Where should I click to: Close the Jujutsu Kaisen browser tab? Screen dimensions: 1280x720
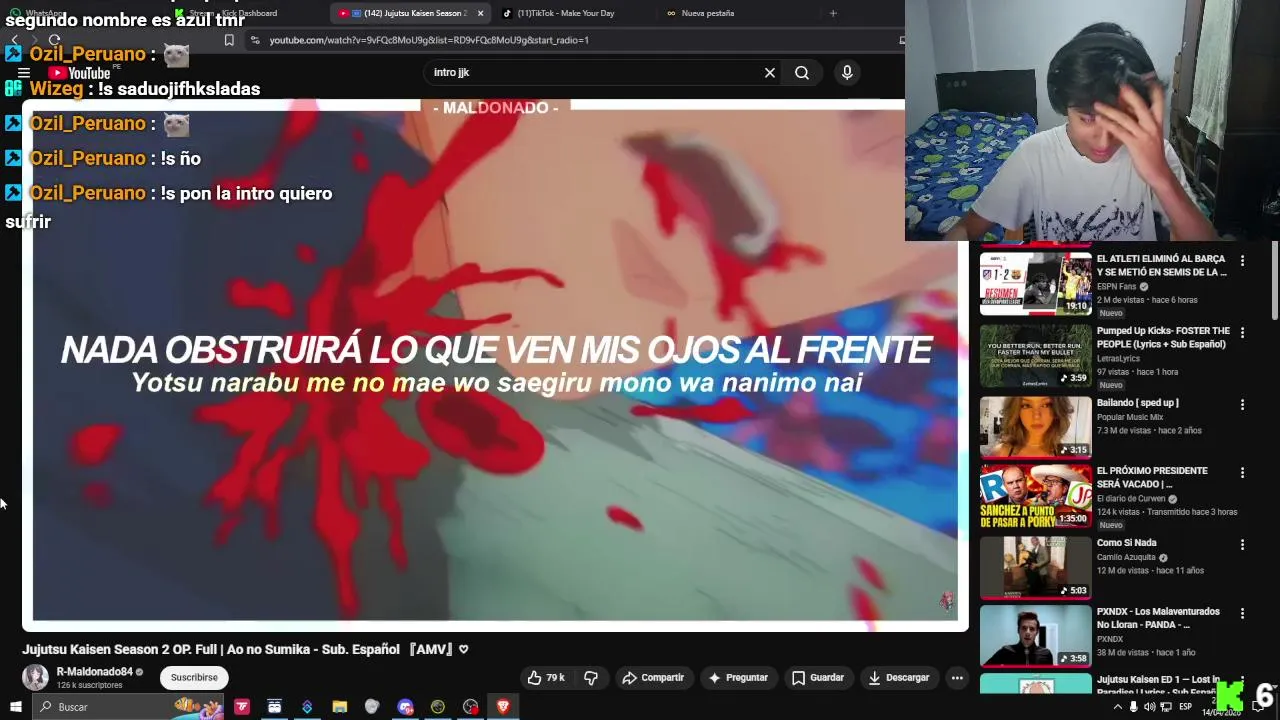point(480,13)
